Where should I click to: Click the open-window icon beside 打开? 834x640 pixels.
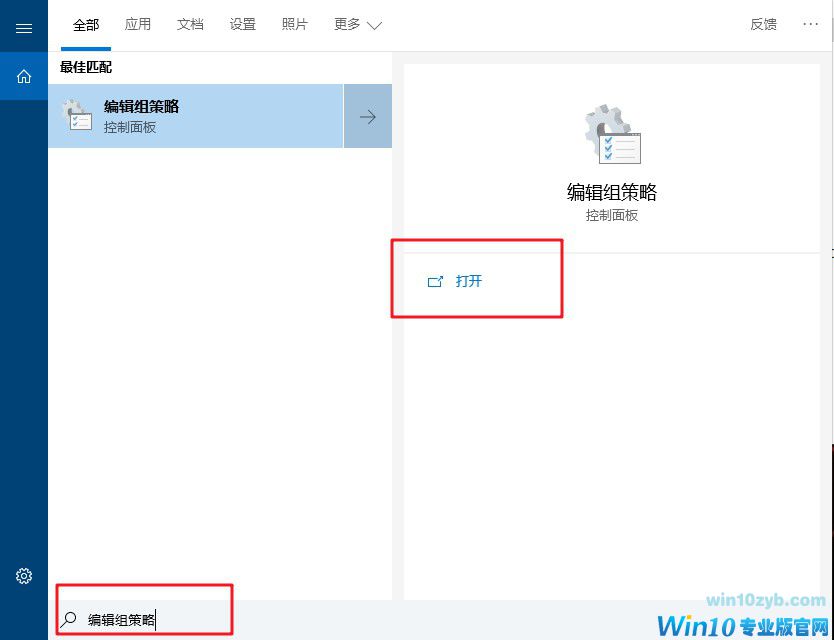[435, 281]
